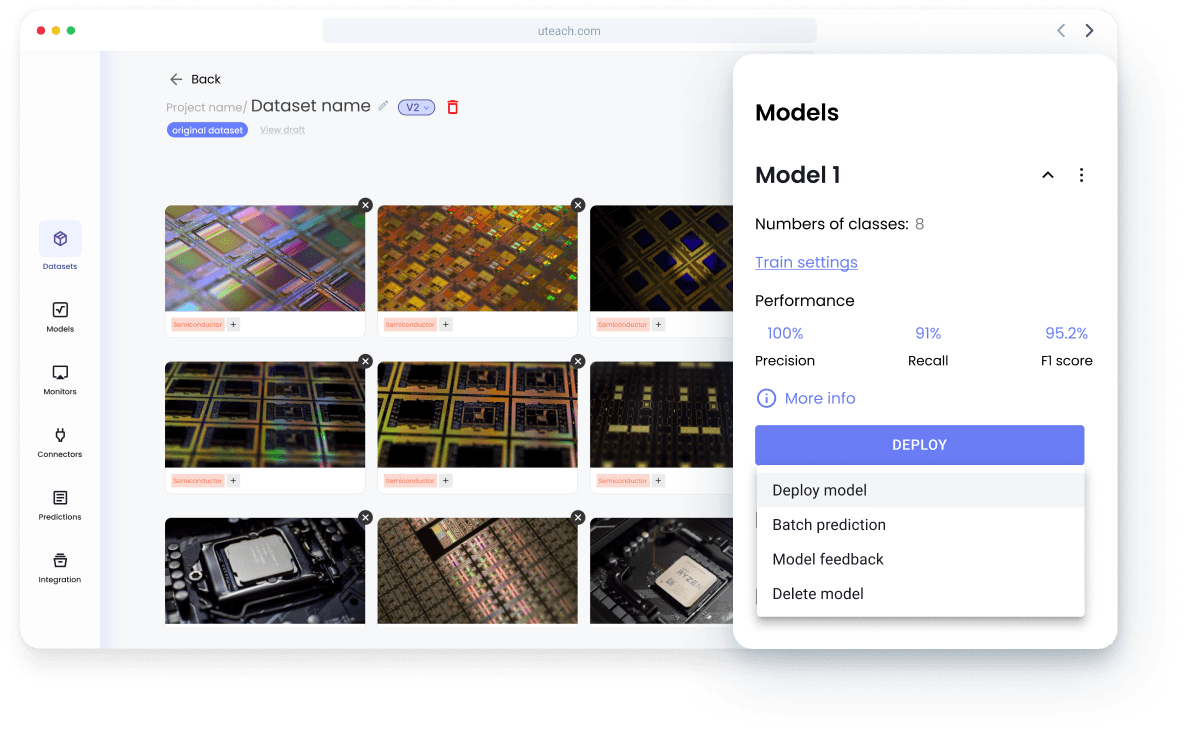This screenshot has height=736, width=1187.
Task: Collapse the Model 1 section chevron
Action: tap(1048, 175)
